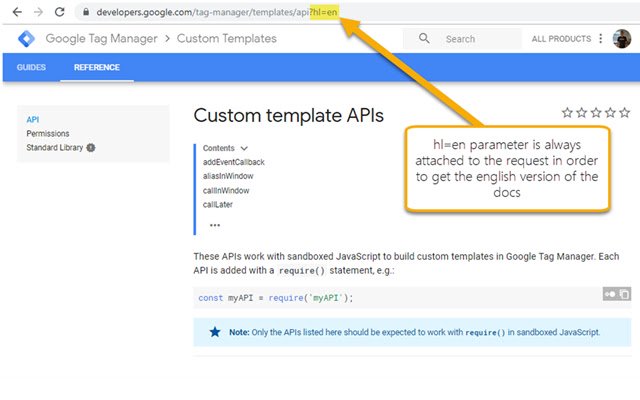Collapse the Contents chevron

244,148
